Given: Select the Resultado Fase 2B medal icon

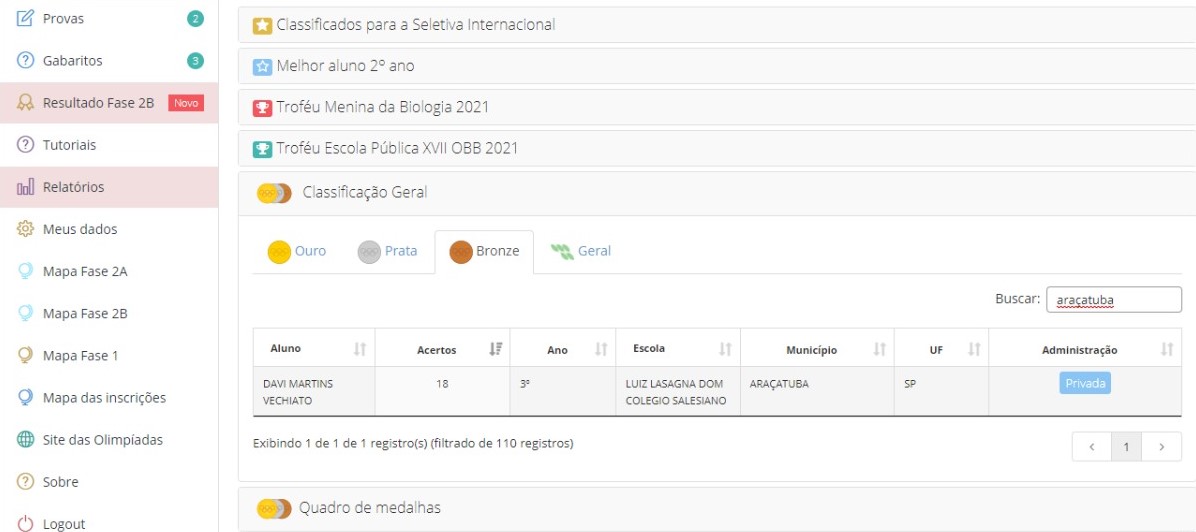Looking at the screenshot, I should click(x=25, y=103).
